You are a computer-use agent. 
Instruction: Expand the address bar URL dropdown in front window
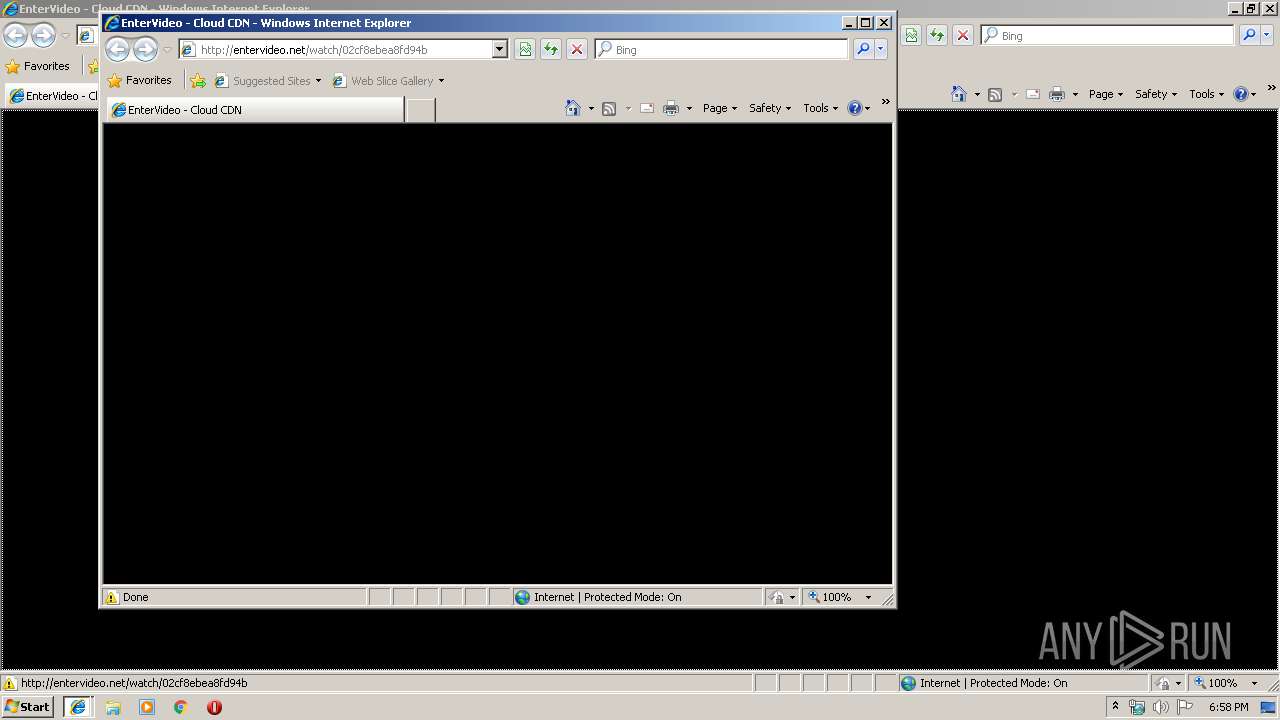[500, 49]
